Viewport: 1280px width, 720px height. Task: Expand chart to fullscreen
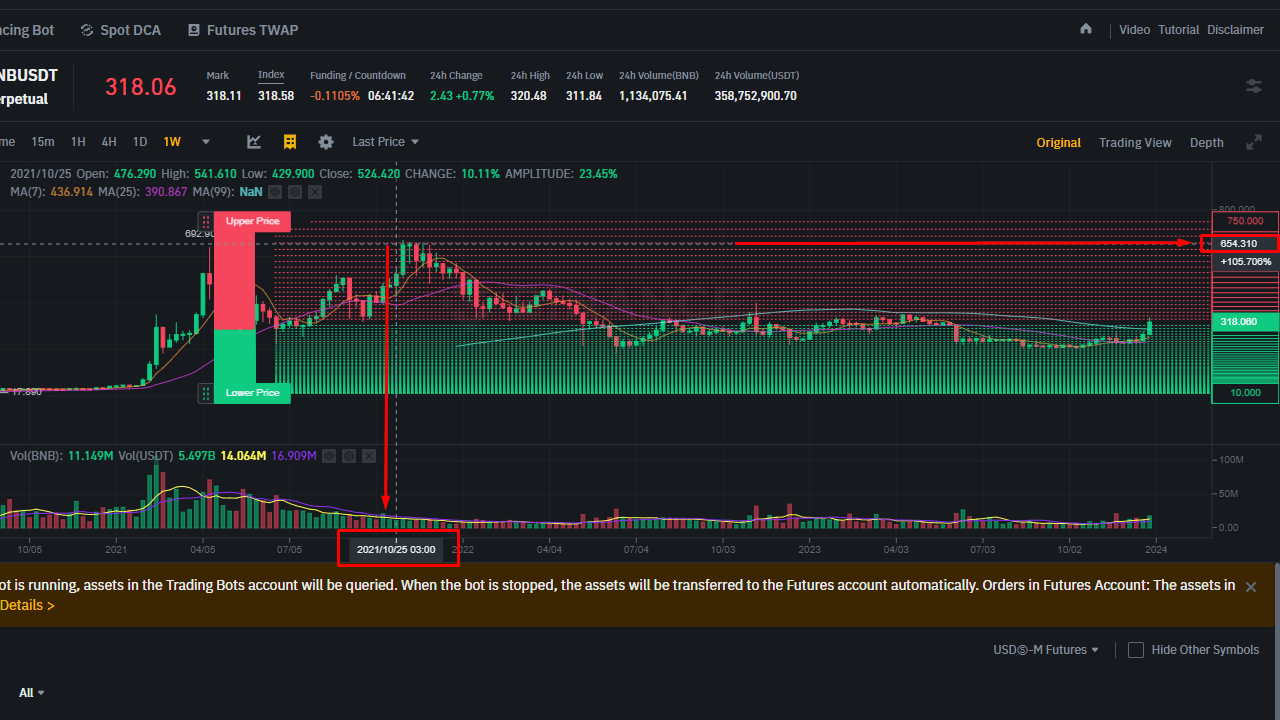1254,143
